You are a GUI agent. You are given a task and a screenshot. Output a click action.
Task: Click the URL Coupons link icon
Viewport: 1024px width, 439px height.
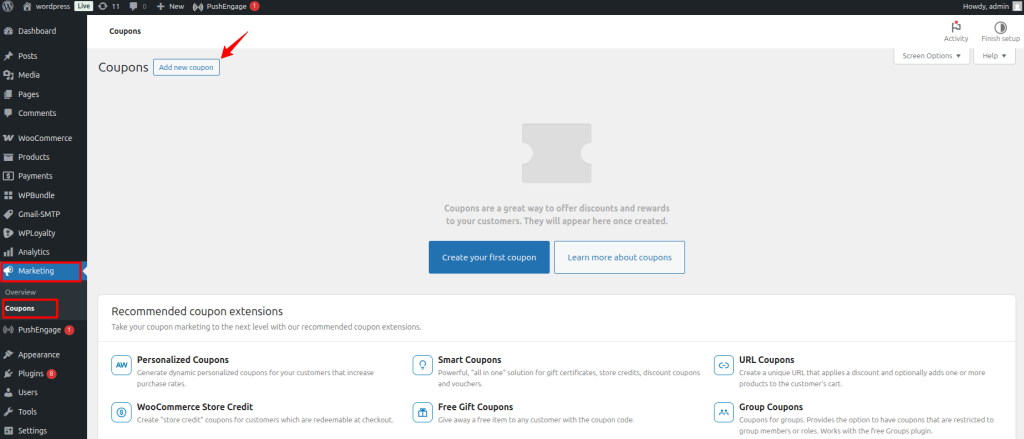click(x=724, y=365)
